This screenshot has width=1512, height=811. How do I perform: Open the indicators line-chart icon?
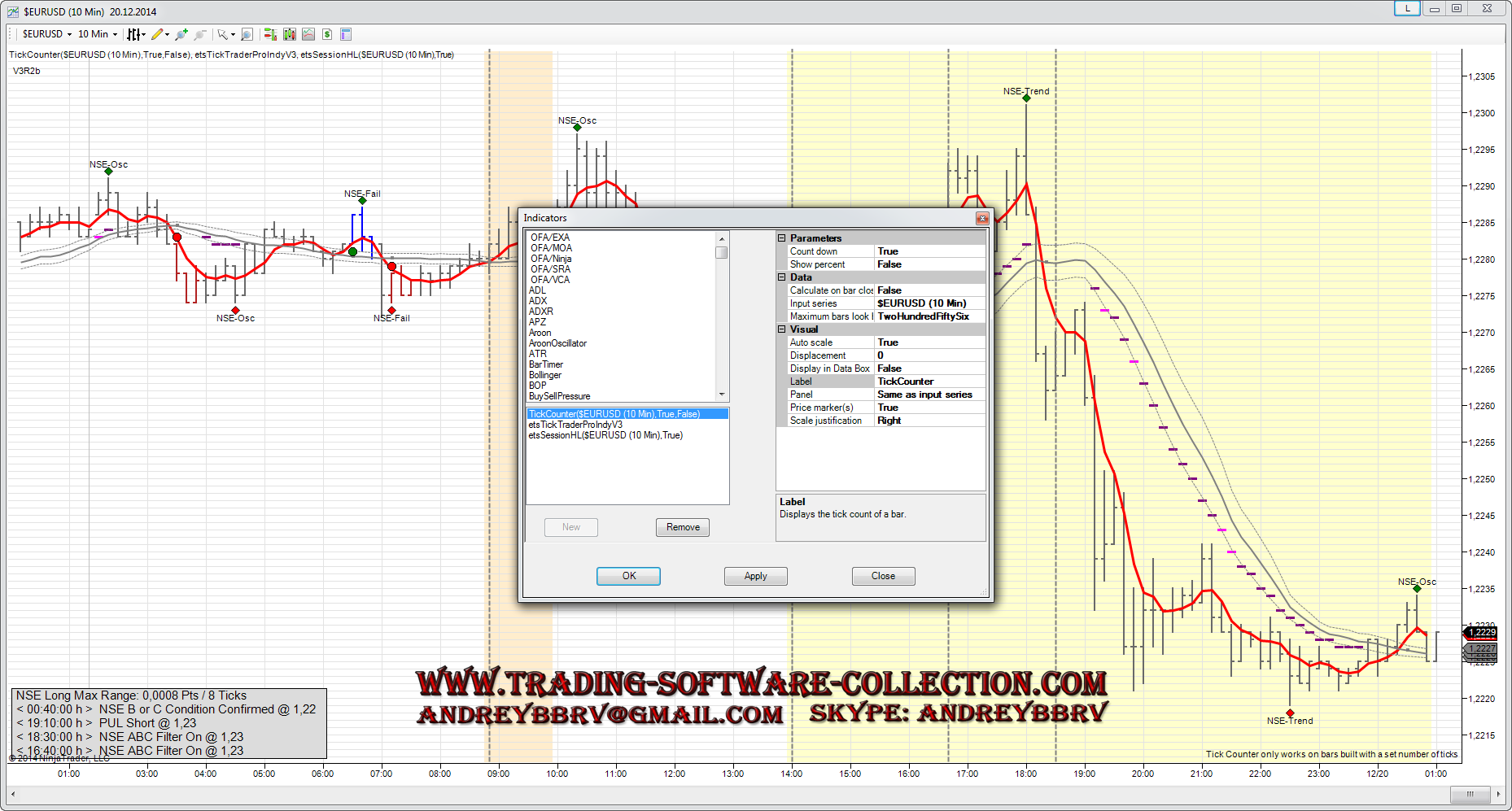tap(308, 34)
